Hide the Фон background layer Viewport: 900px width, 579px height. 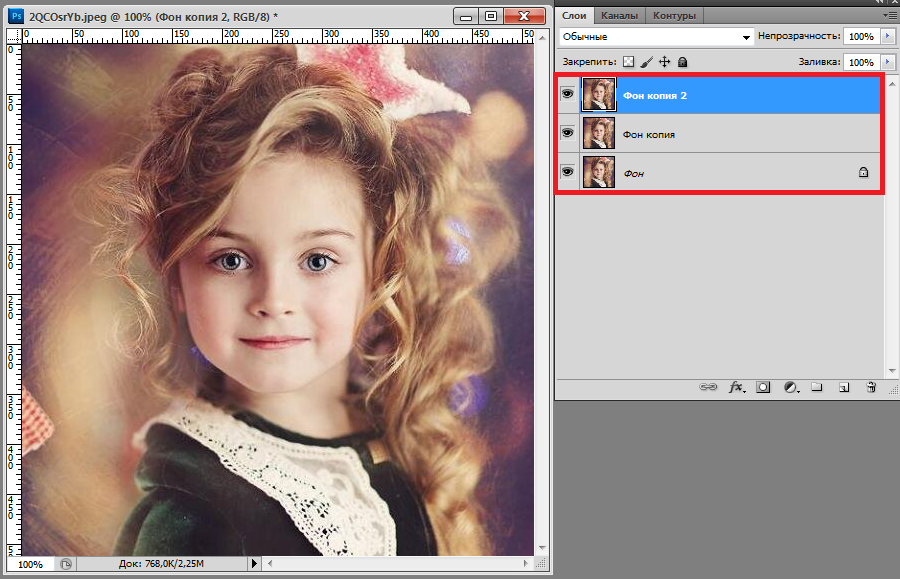pos(568,172)
